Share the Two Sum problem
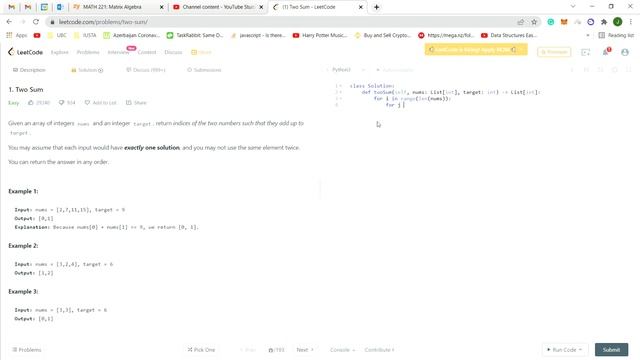 coord(136,102)
